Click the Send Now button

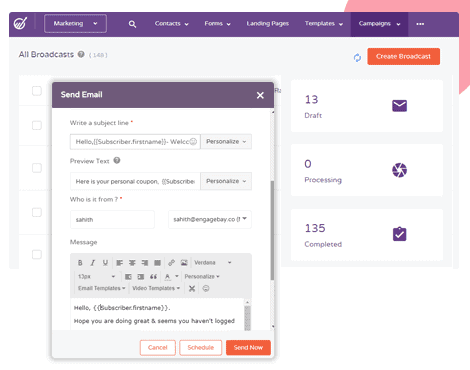click(248, 348)
